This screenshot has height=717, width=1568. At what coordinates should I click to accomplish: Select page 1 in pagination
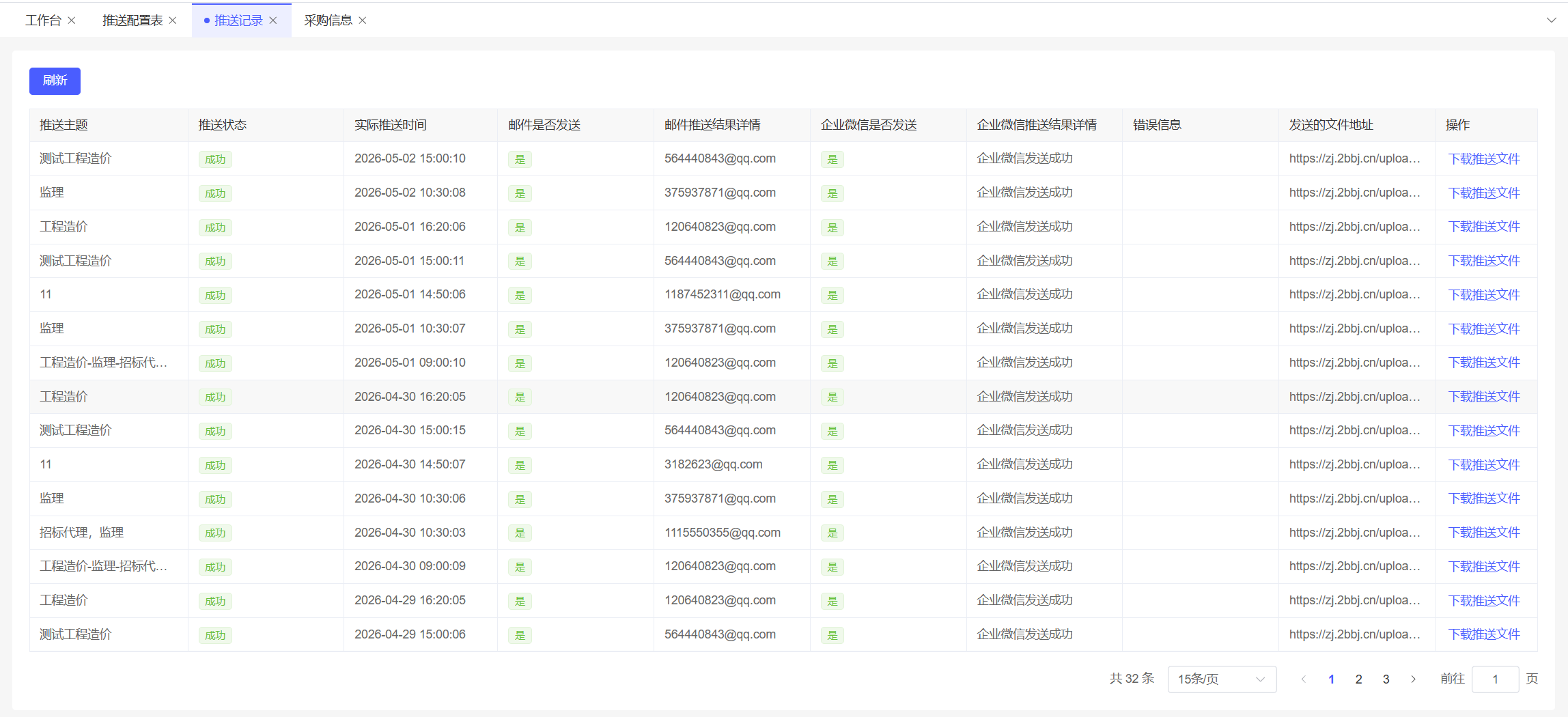[1331, 679]
